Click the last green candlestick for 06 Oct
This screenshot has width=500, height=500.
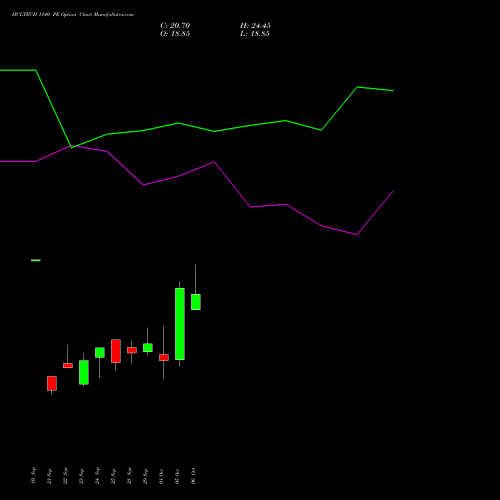click(196, 302)
